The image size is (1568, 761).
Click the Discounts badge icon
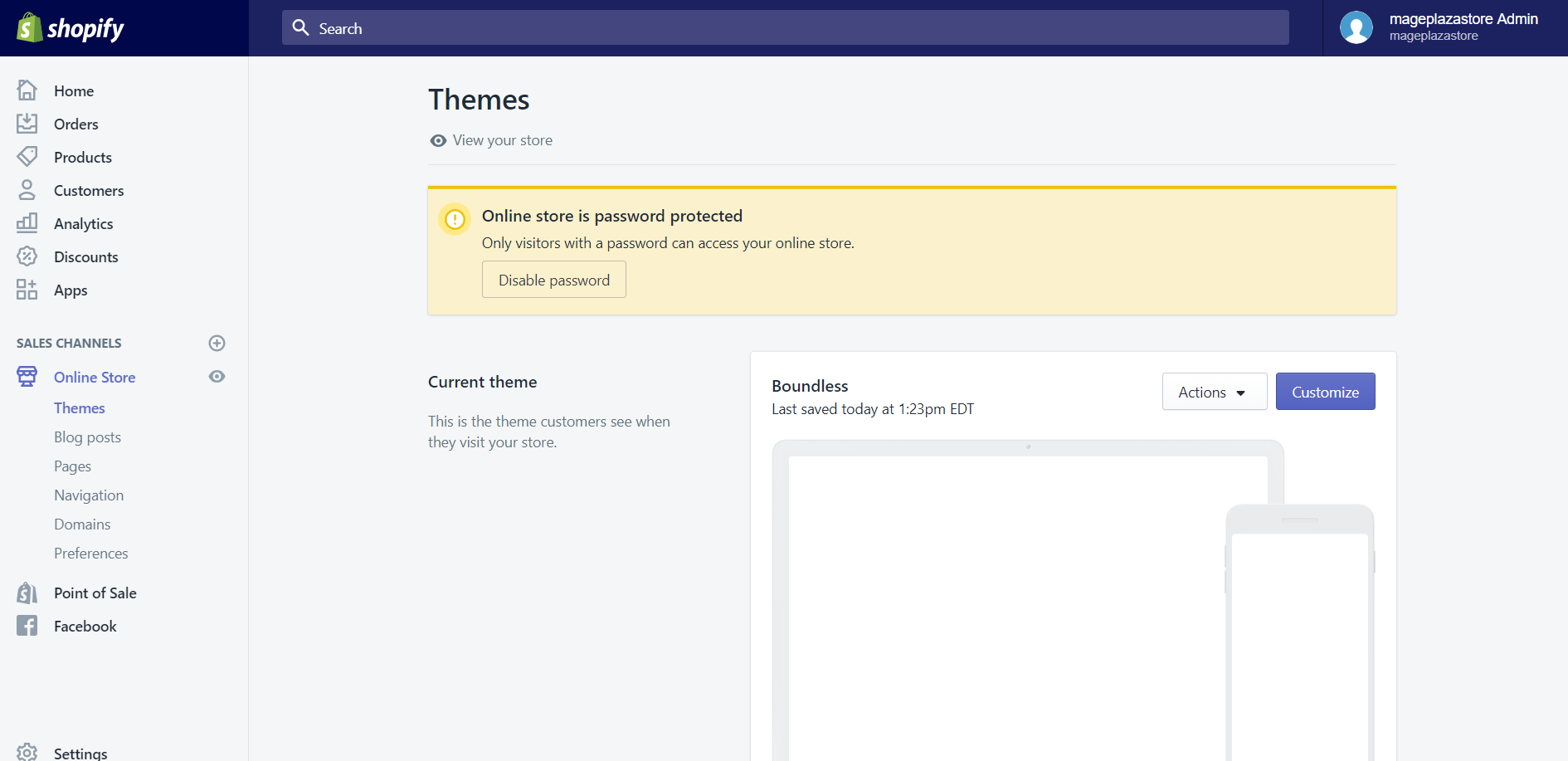[27, 256]
